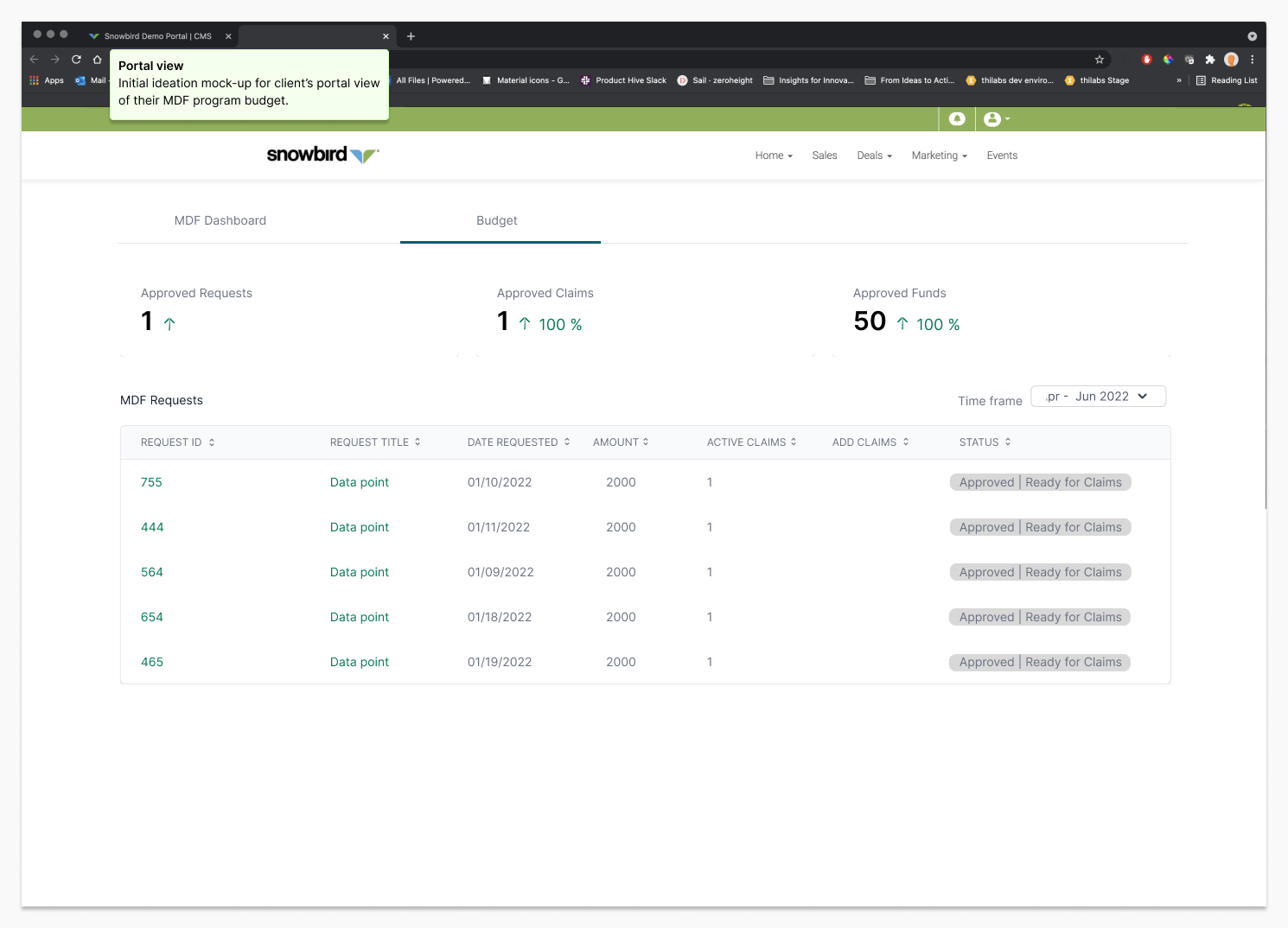The width and height of the screenshot is (1288, 928).
Task: Open Data point title for request 654
Action: (360, 618)
